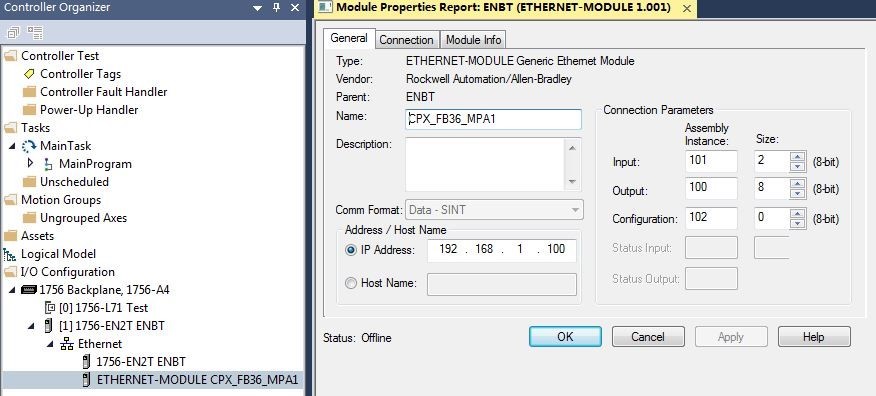Switch to the Connection tab
The width and height of the screenshot is (876, 396).
[406, 40]
